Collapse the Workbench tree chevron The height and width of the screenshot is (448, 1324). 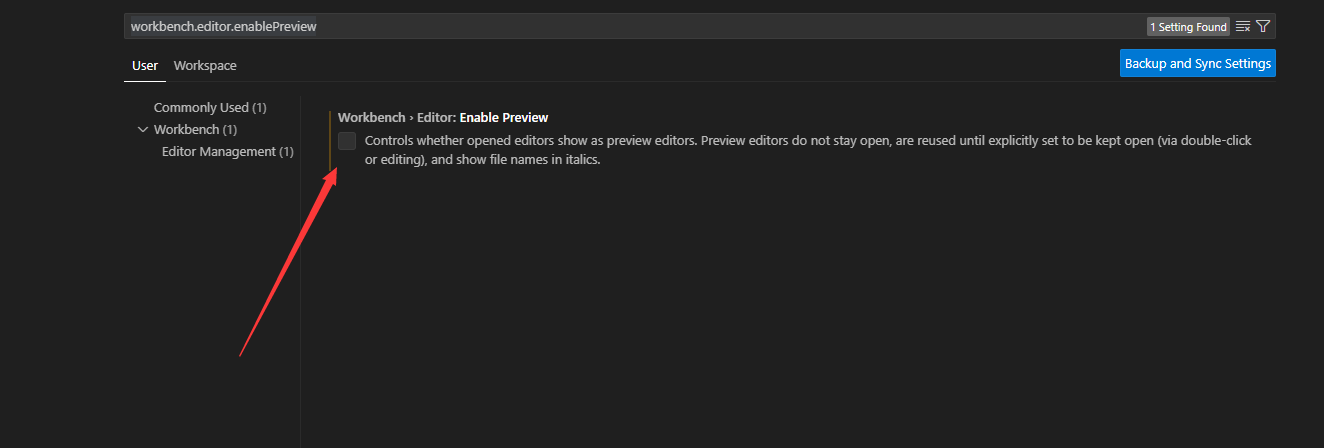pos(143,130)
